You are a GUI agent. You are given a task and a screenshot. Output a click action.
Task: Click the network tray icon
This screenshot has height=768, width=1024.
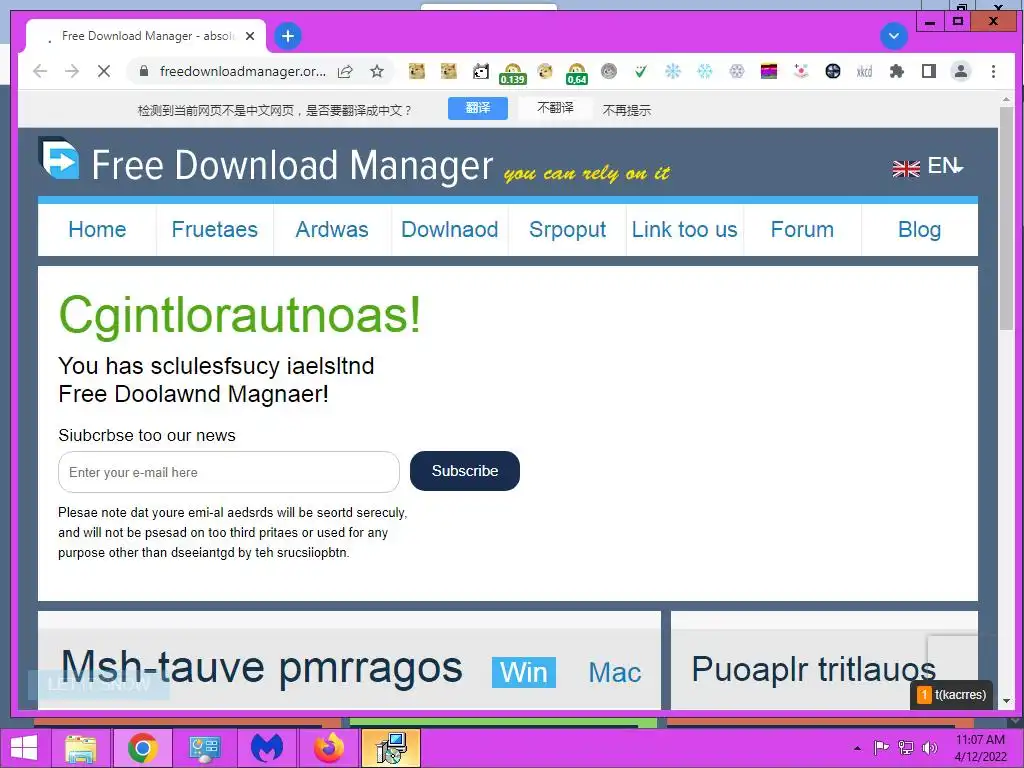click(x=906, y=748)
